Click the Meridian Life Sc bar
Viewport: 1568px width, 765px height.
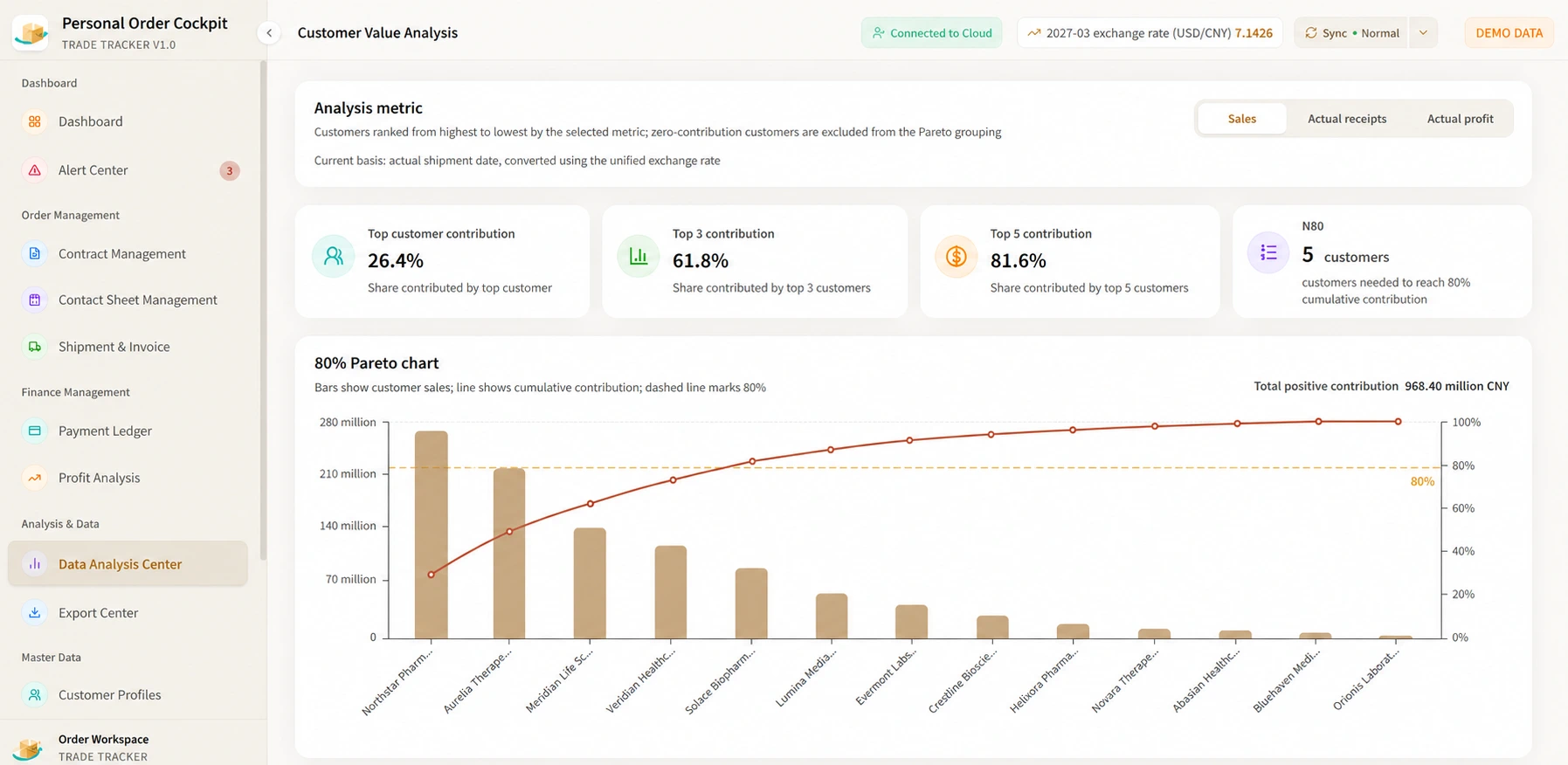coord(590,583)
